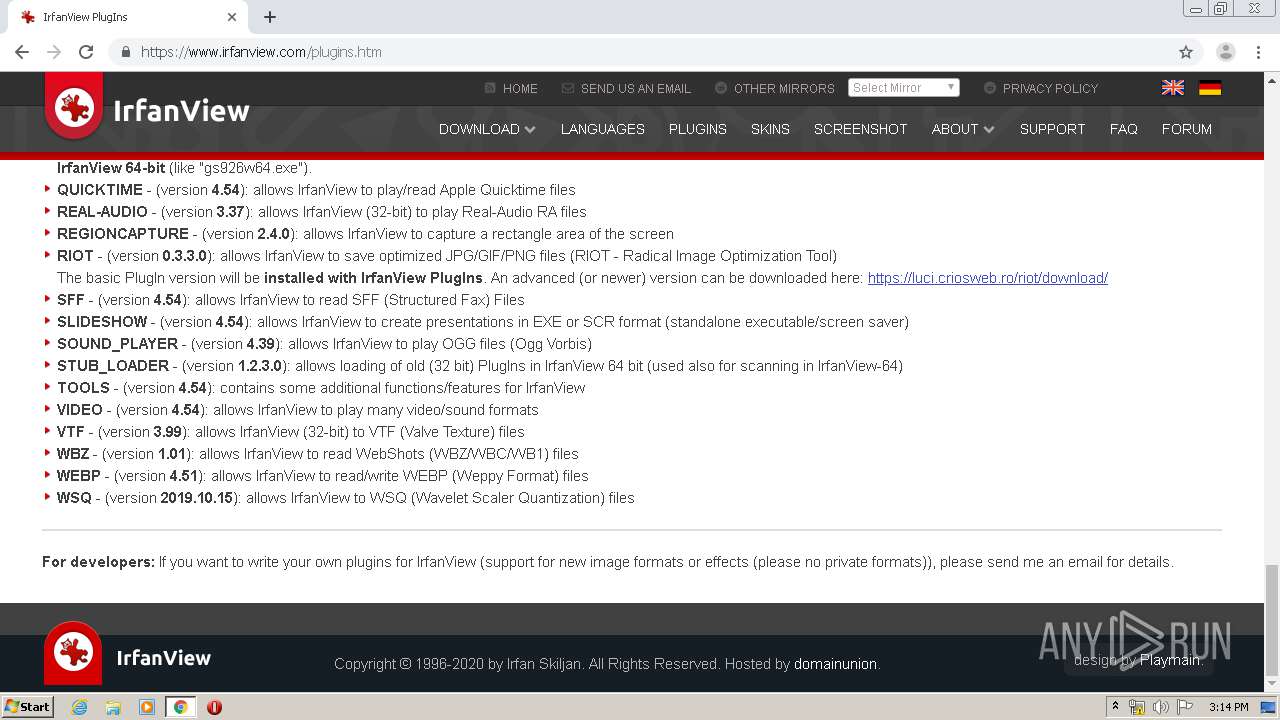Click the domainunion footer link
This screenshot has height=720, width=1280.
tap(835, 664)
